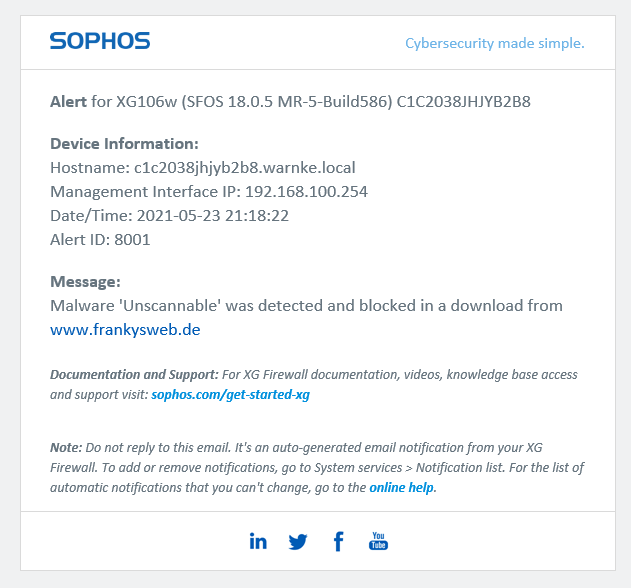The width and height of the screenshot is (631, 588).
Task: Click the Device Information heading
Action: click(x=124, y=144)
